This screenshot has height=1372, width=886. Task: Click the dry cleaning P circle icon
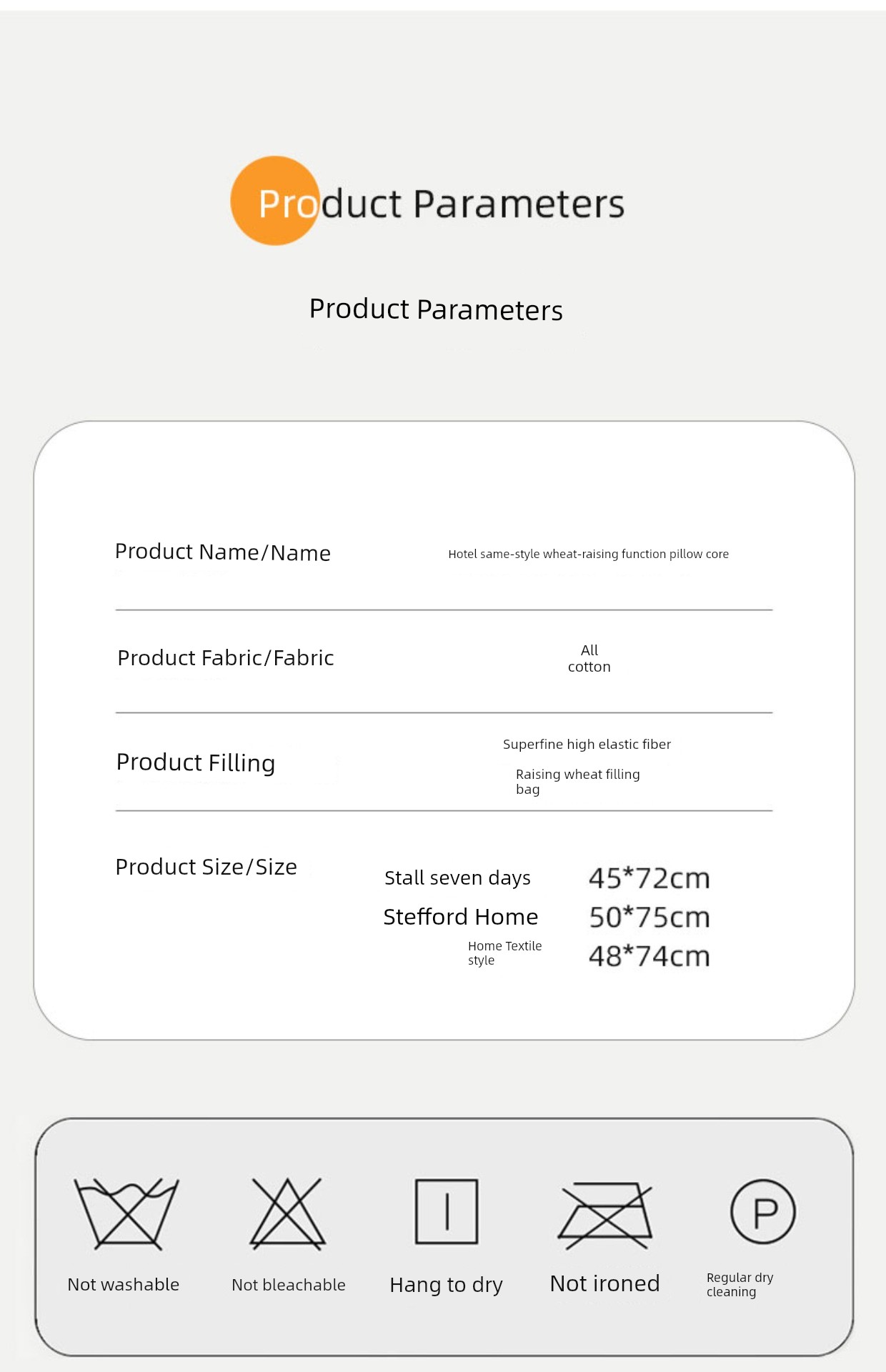[x=763, y=1212]
